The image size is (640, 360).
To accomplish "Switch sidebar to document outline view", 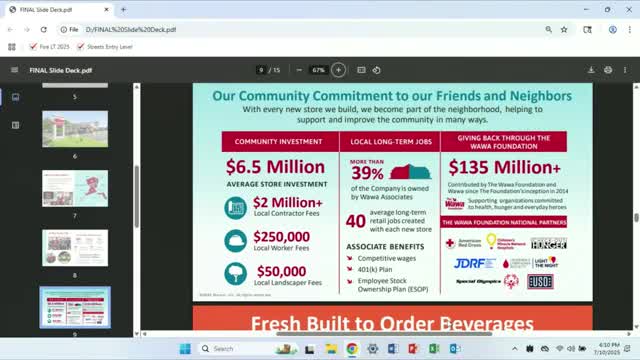I will tap(16, 125).
